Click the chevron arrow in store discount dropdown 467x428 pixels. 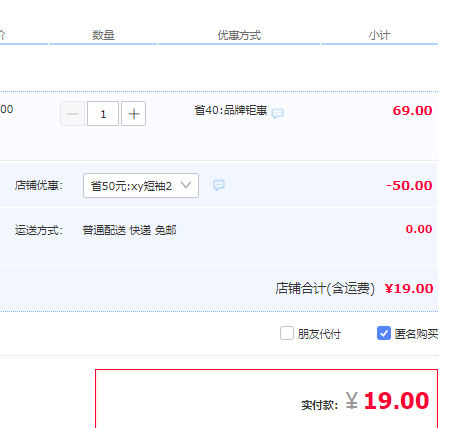pyautogui.click(x=186, y=185)
